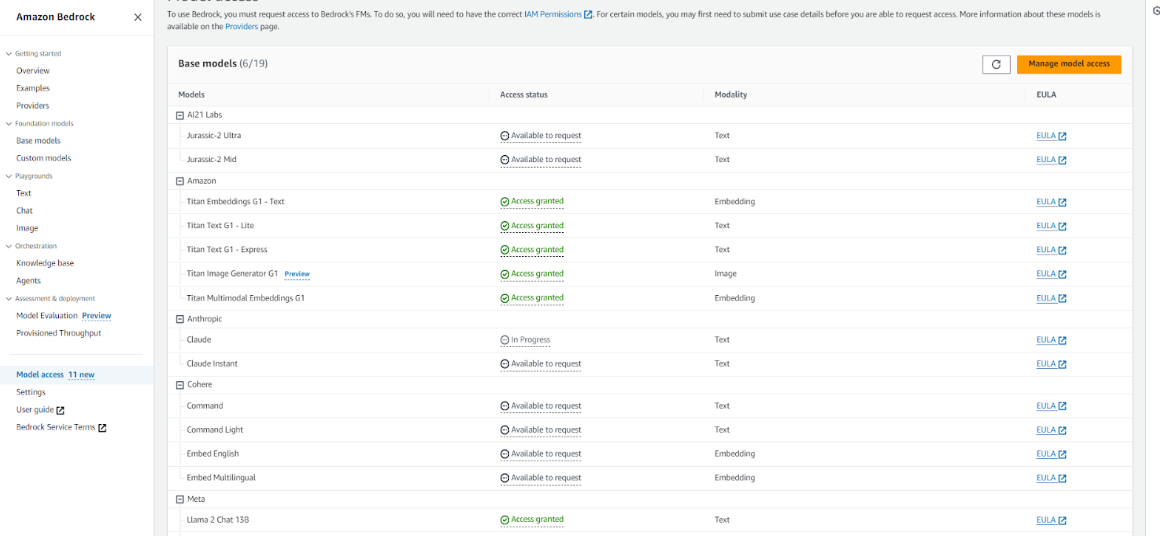Click the refresh icon button
Viewport: 1160px width, 536px height.
(x=995, y=64)
